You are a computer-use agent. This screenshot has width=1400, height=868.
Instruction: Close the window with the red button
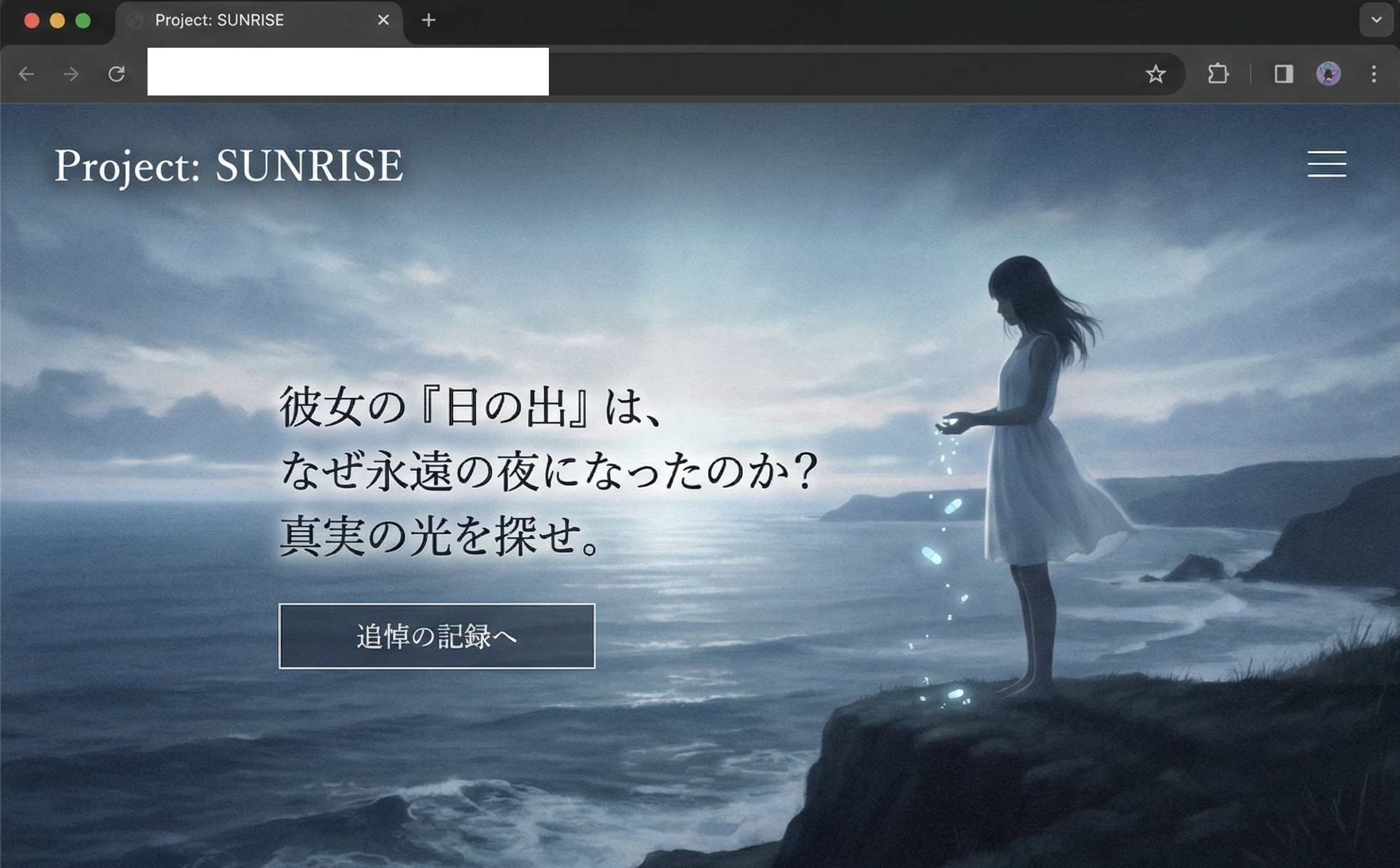pos(31,20)
